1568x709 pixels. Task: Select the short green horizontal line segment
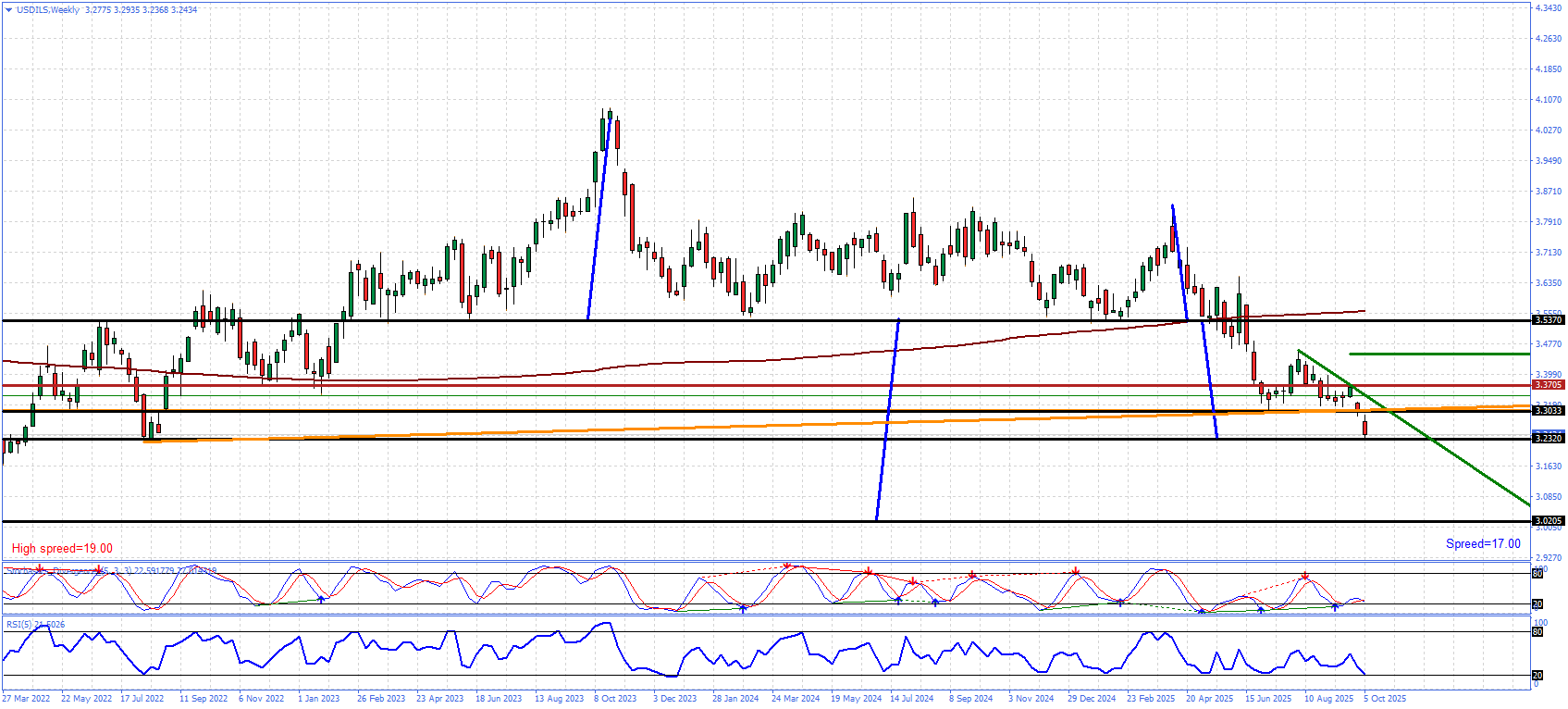[x=1439, y=354]
